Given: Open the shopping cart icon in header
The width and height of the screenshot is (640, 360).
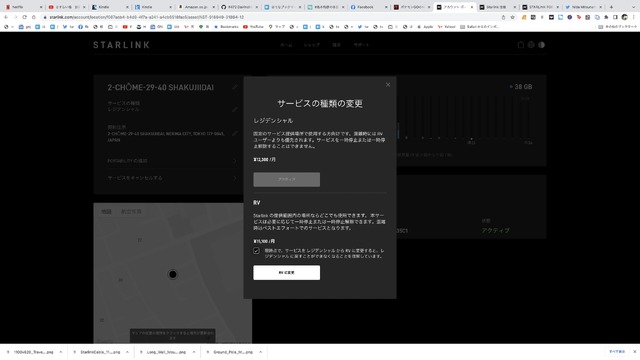Looking at the screenshot, I should coord(521,45).
